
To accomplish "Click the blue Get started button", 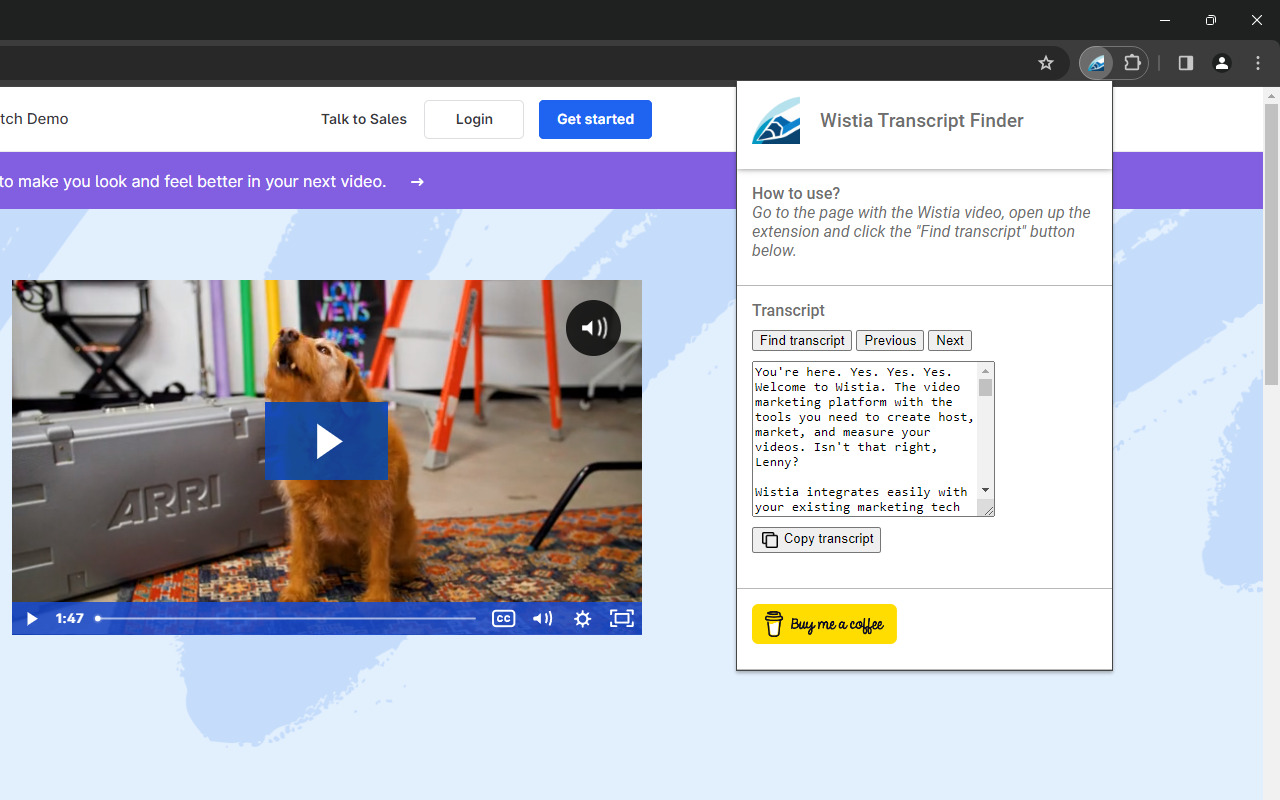I will tap(595, 119).
